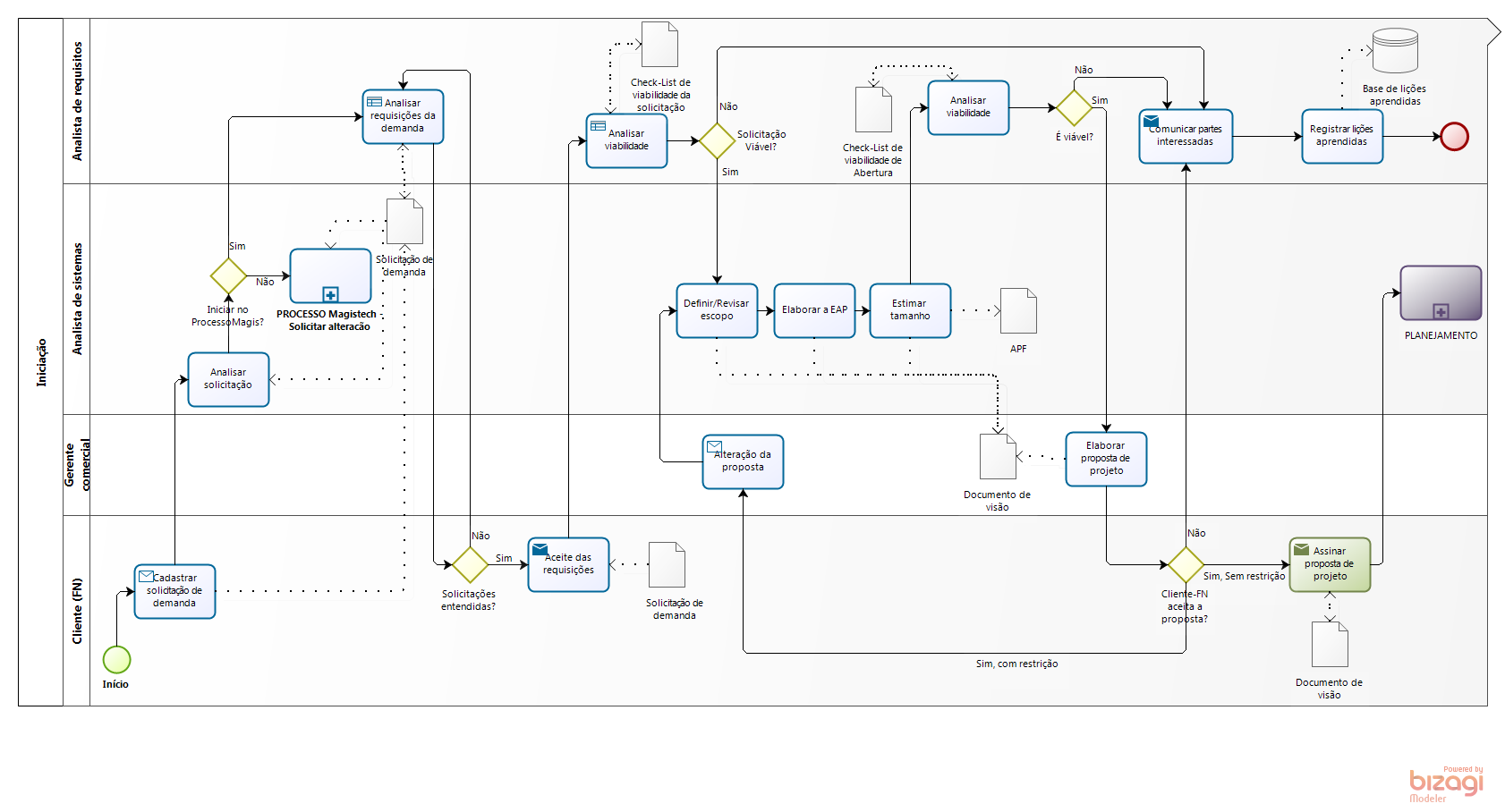1505x812 pixels.
Task: Select the Cliente-FN aceita a proposta gateway
Action: point(1186,565)
